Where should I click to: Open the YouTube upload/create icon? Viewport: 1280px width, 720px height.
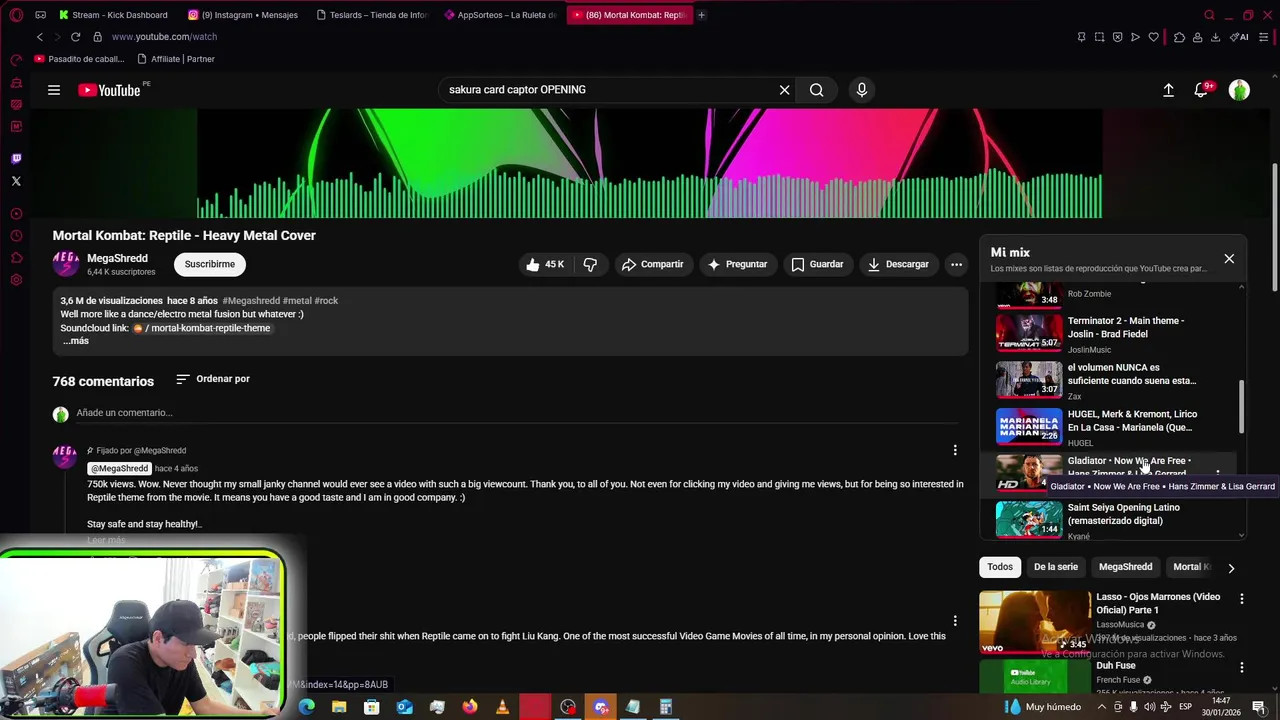[1168, 90]
